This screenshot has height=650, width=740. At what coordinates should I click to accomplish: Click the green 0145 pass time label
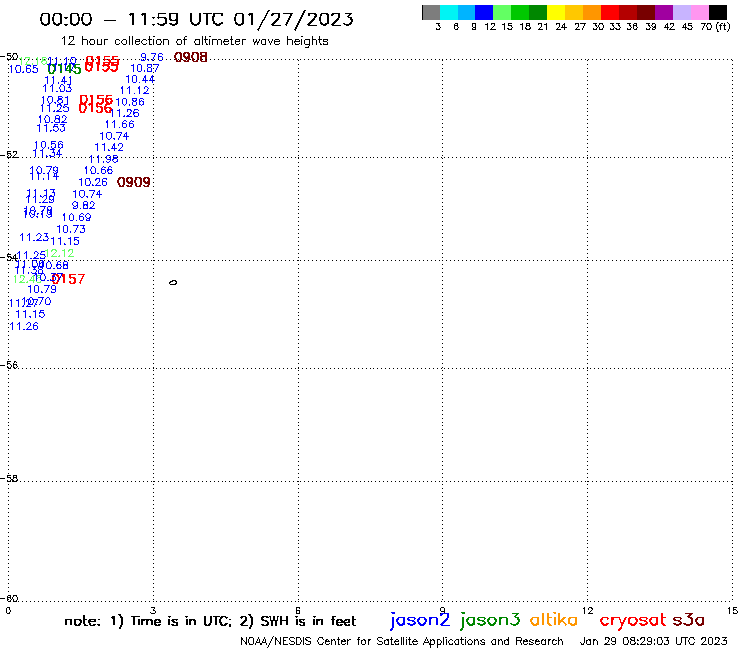65,69
